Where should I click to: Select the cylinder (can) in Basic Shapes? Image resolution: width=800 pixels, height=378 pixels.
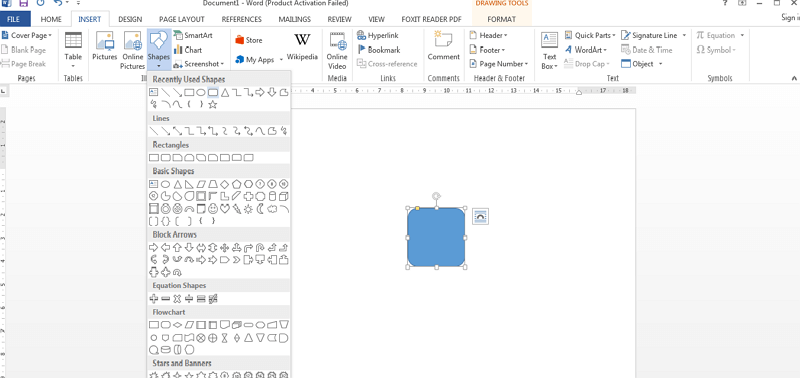[272, 196]
